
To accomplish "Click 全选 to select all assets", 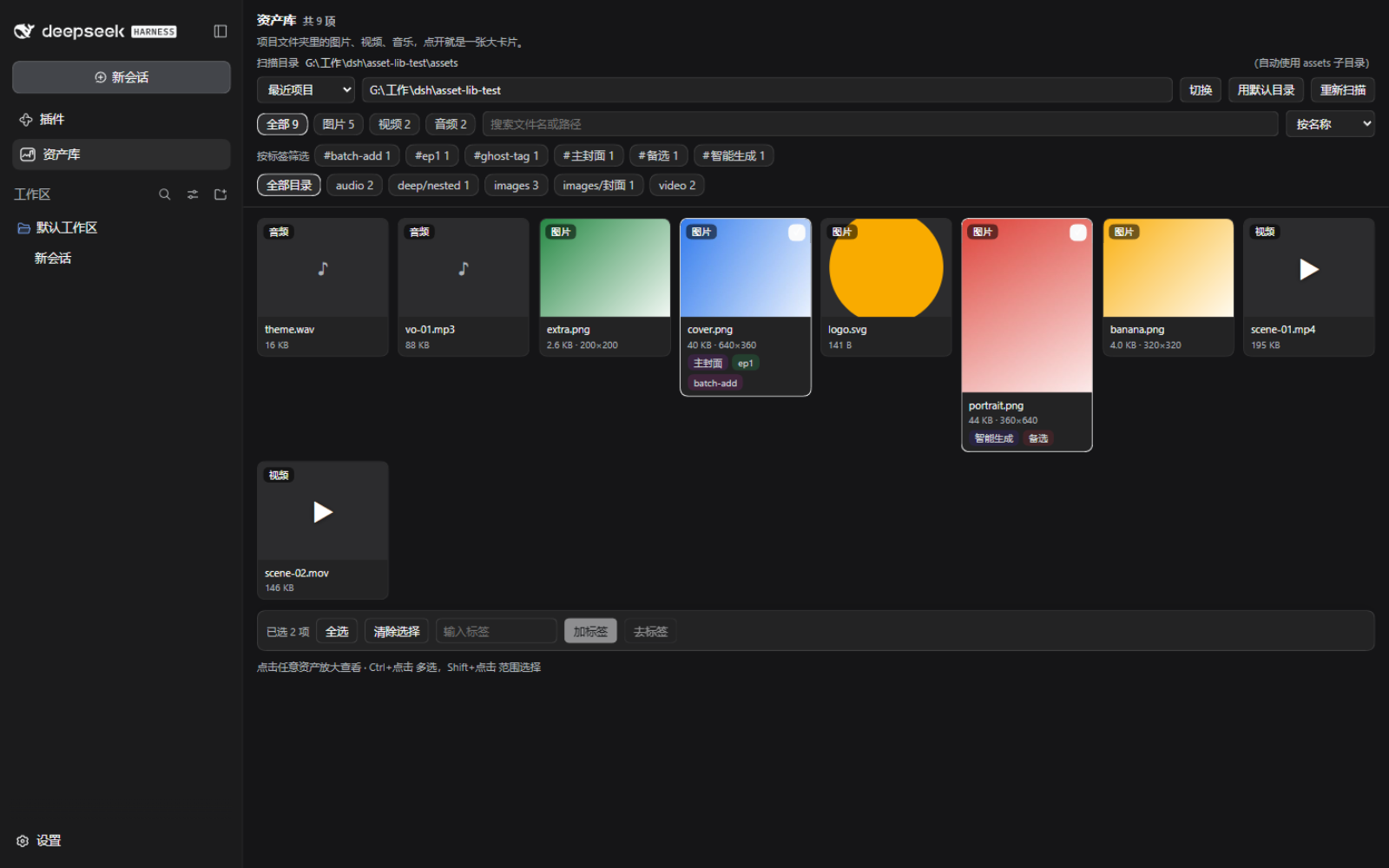I will pyautogui.click(x=337, y=632).
